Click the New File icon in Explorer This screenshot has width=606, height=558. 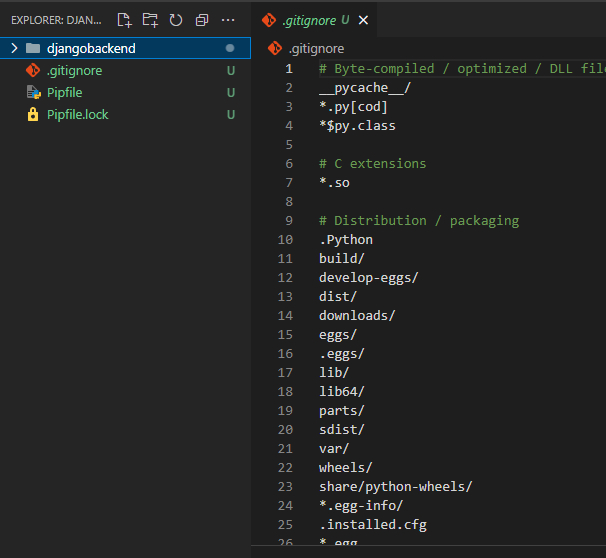click(124, 20)
